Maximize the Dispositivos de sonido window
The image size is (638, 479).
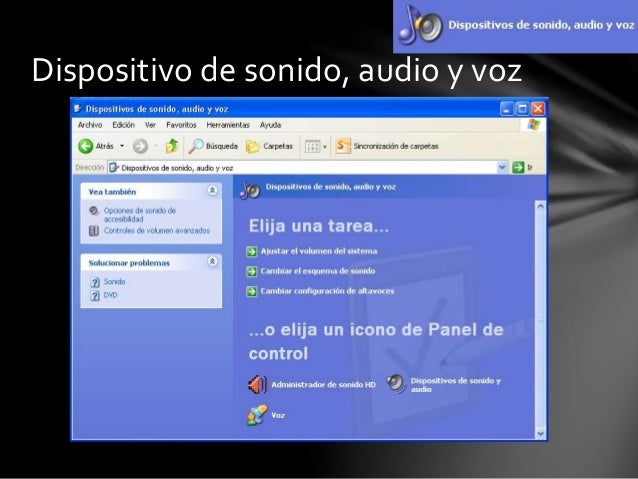pos(522,109)
